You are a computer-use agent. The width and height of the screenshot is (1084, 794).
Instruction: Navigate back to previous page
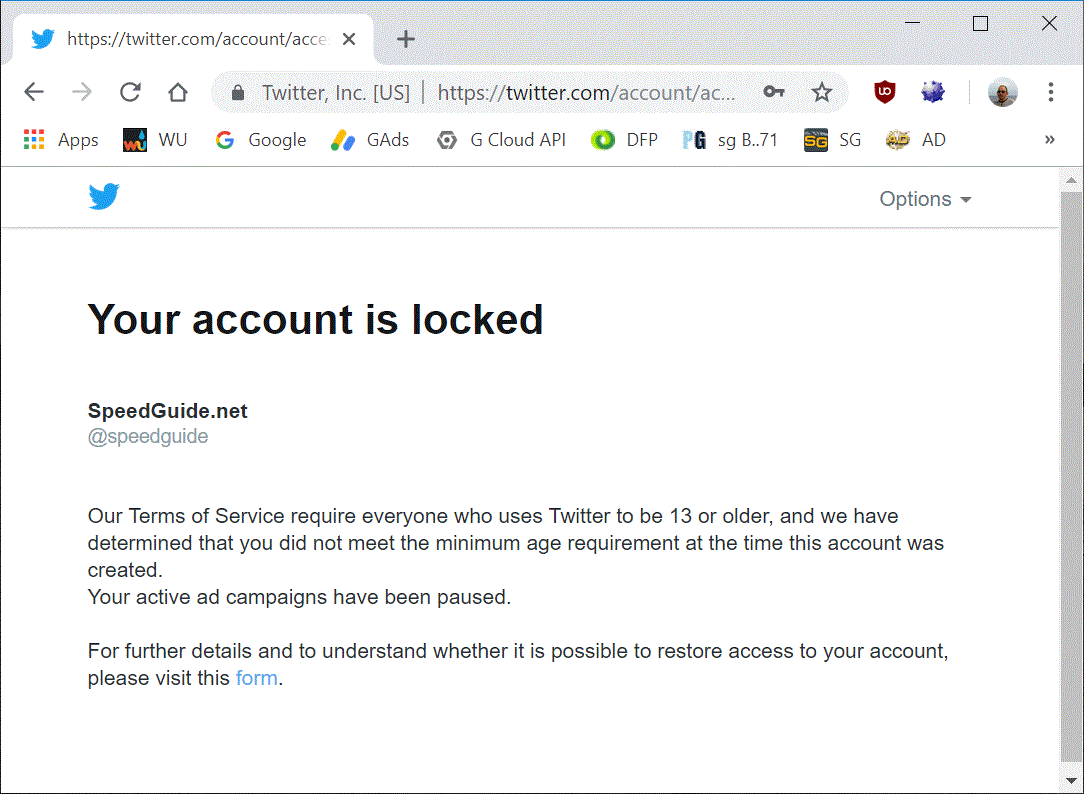[34, 92]
